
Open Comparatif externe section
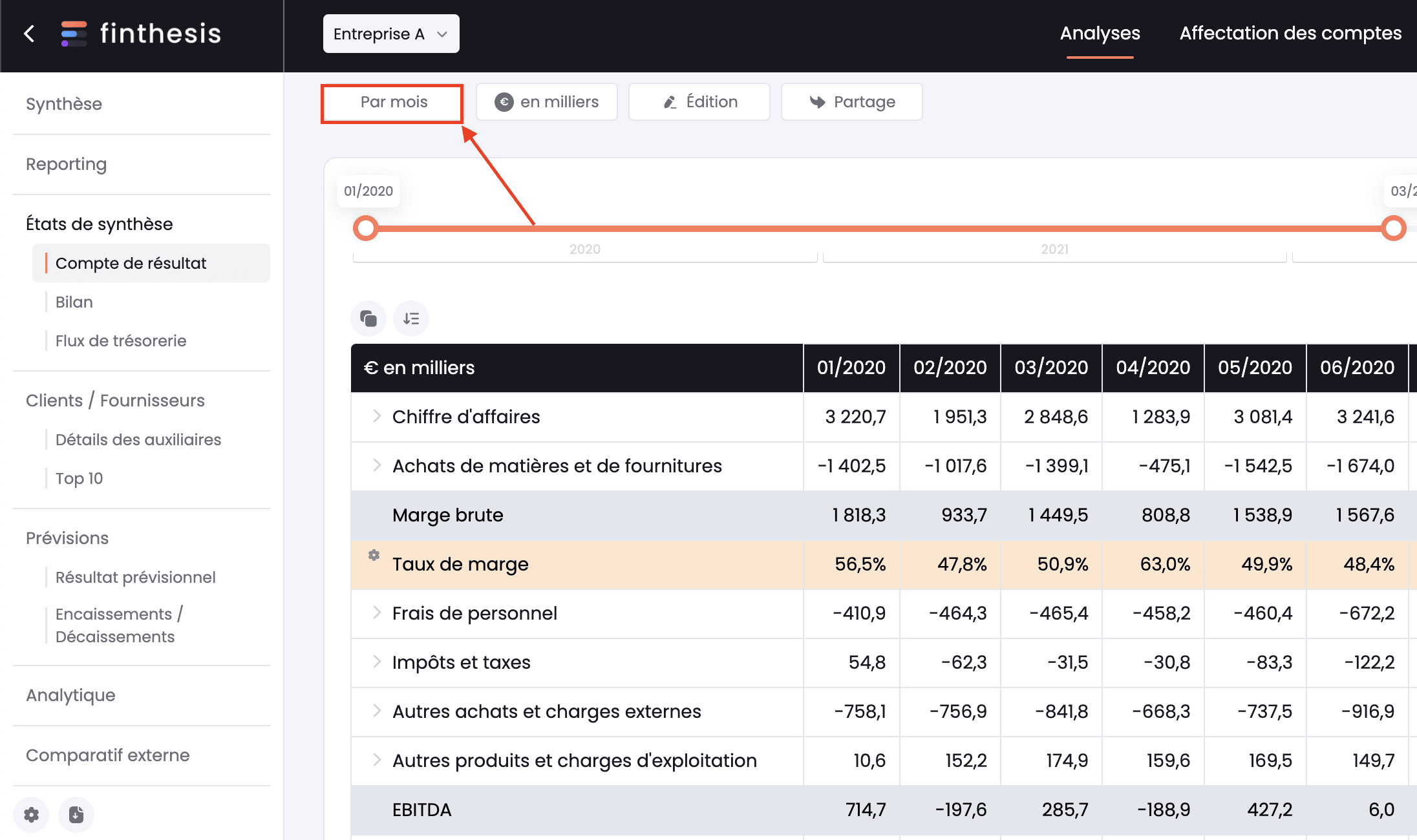pyautogui.click(x=107, y=755)
